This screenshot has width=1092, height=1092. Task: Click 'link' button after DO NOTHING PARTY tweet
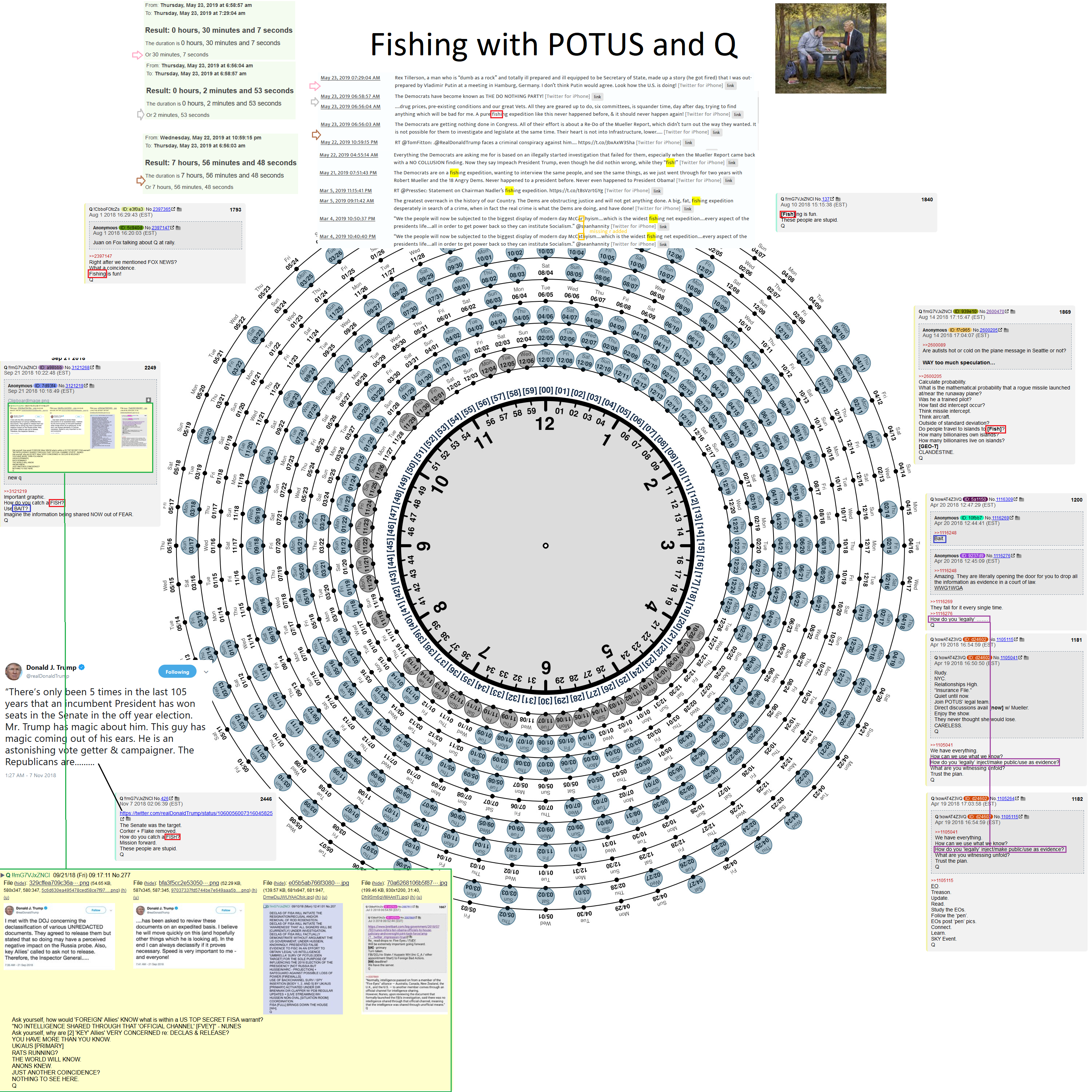(x=597, y=97)
